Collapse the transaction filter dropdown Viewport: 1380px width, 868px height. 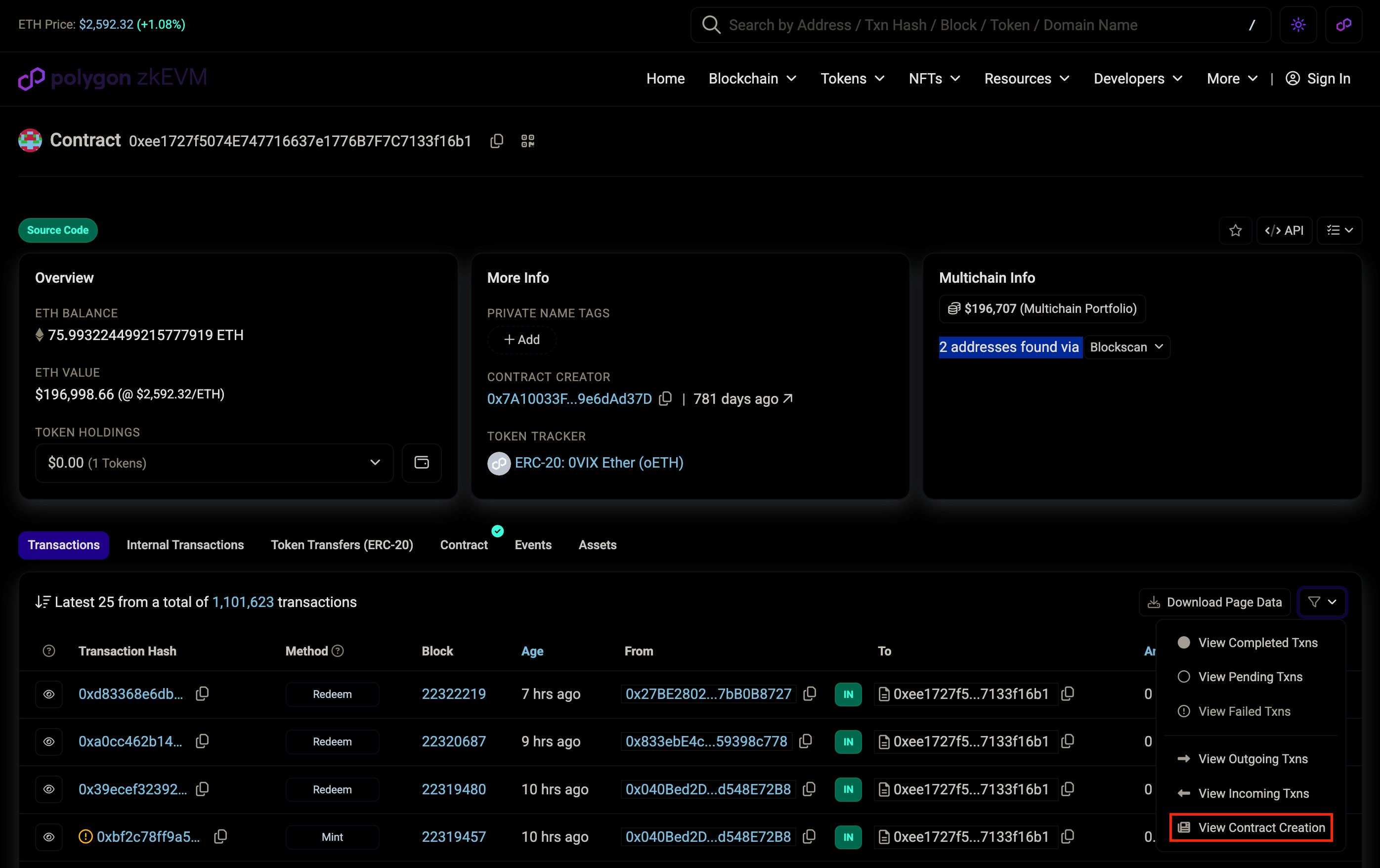pos(1322,602)
